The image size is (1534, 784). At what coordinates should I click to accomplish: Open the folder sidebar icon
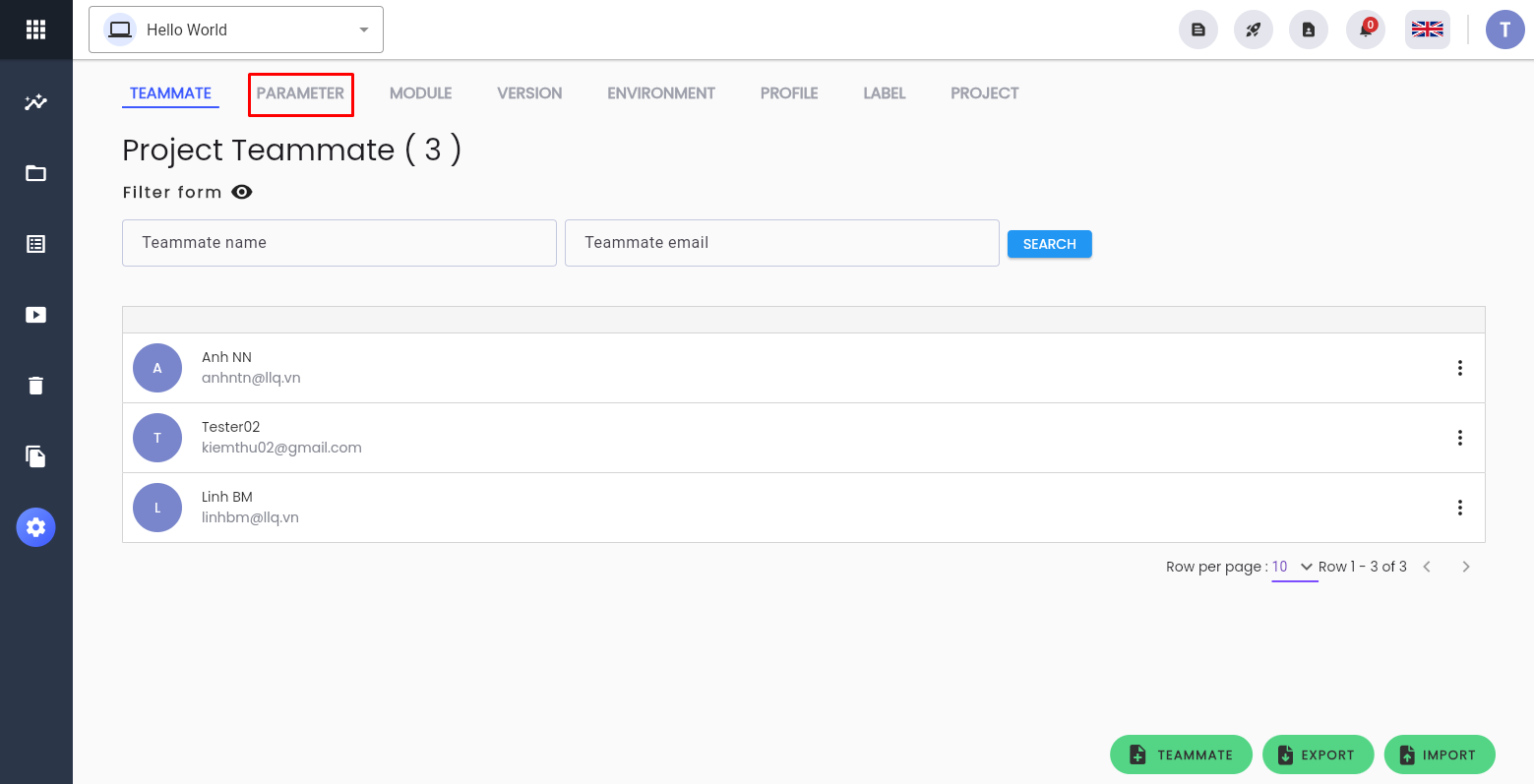(36, 173)
